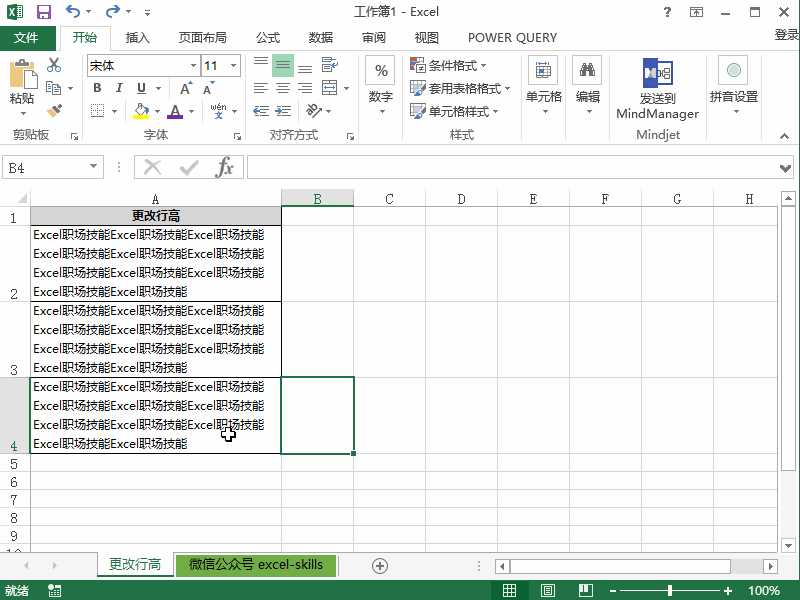The width and height of the screenshot is (800, 600).
Task: Select column B header
Action: tap(317, 198)
